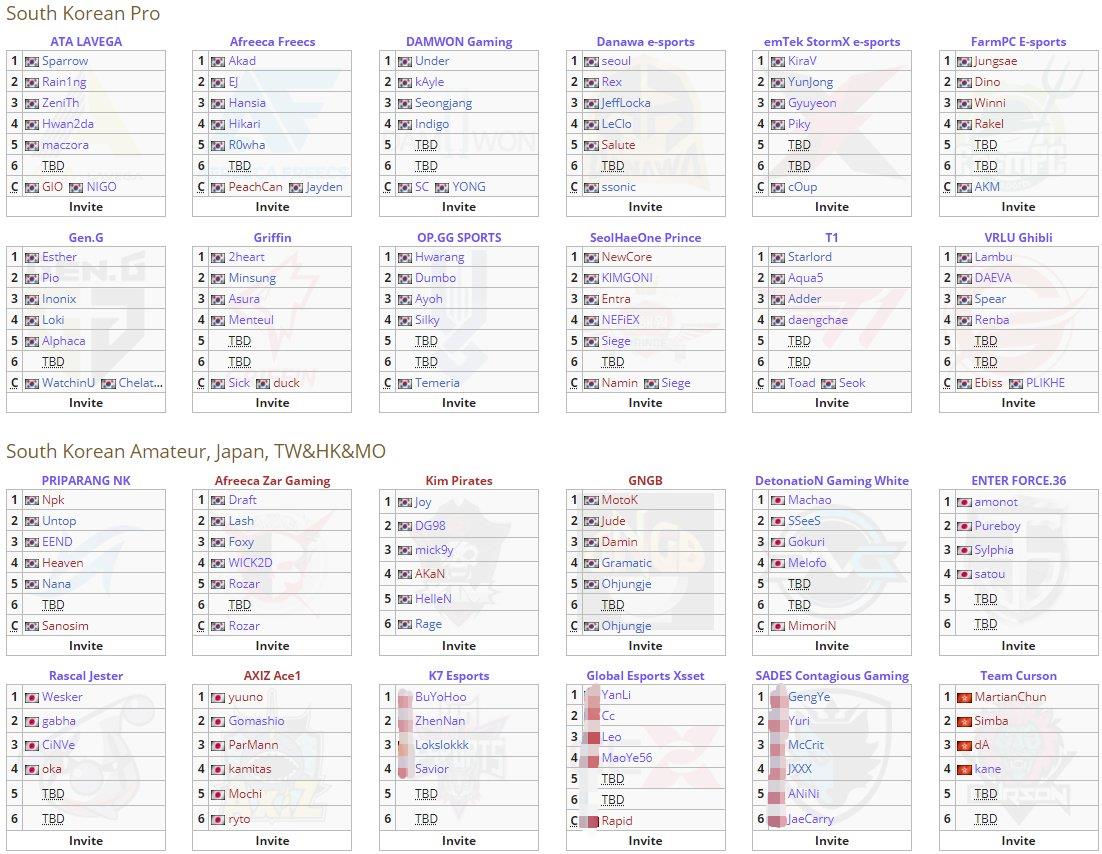Click the flag next to Starlord
Image resolution: width=1102 pixels, height=854 pixels.
[x=777, y=257]
